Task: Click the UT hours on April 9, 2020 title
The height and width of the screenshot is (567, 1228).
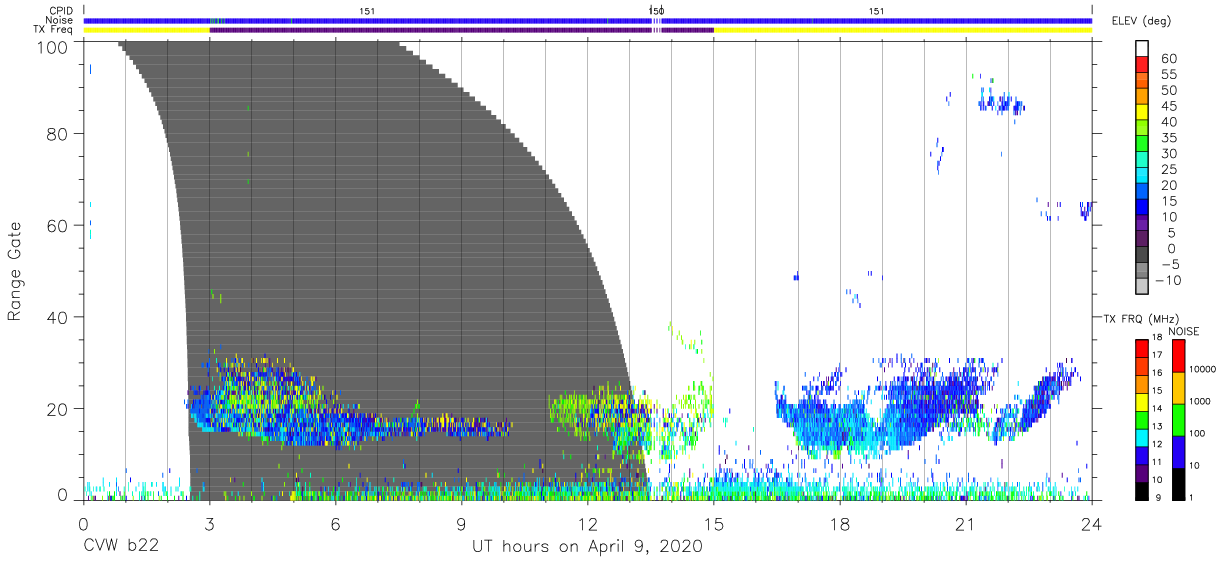Action: coord(587,547)
